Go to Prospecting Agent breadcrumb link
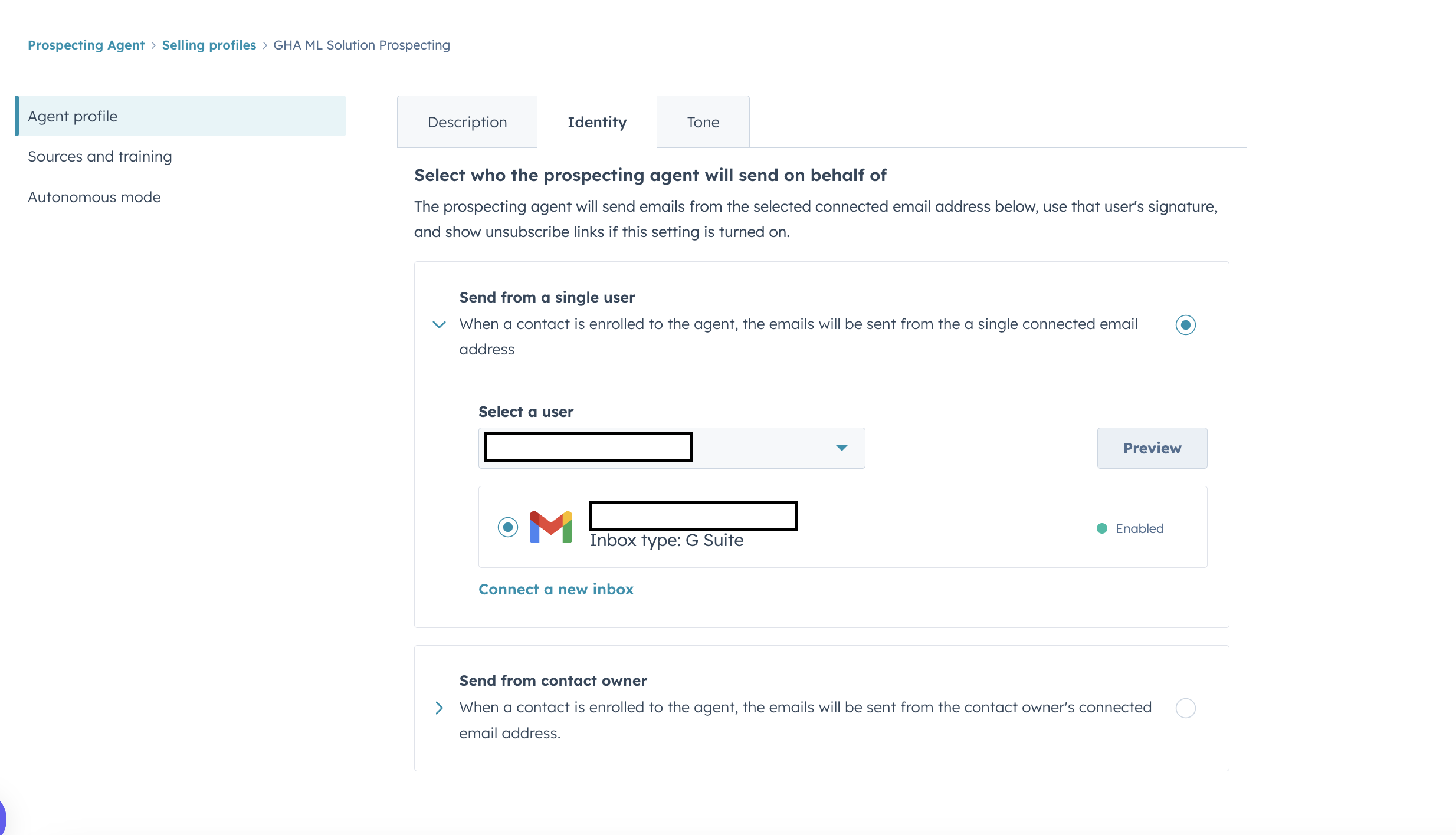This screenshot has height=835, width=1456. tap(86, 45)
